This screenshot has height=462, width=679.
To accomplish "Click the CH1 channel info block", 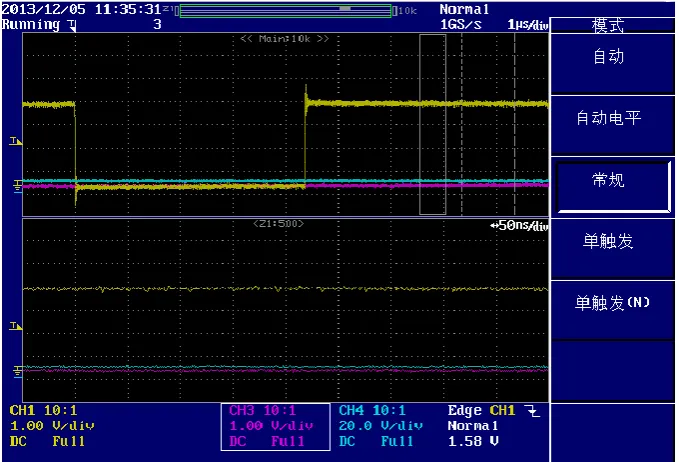I will 52,426.
